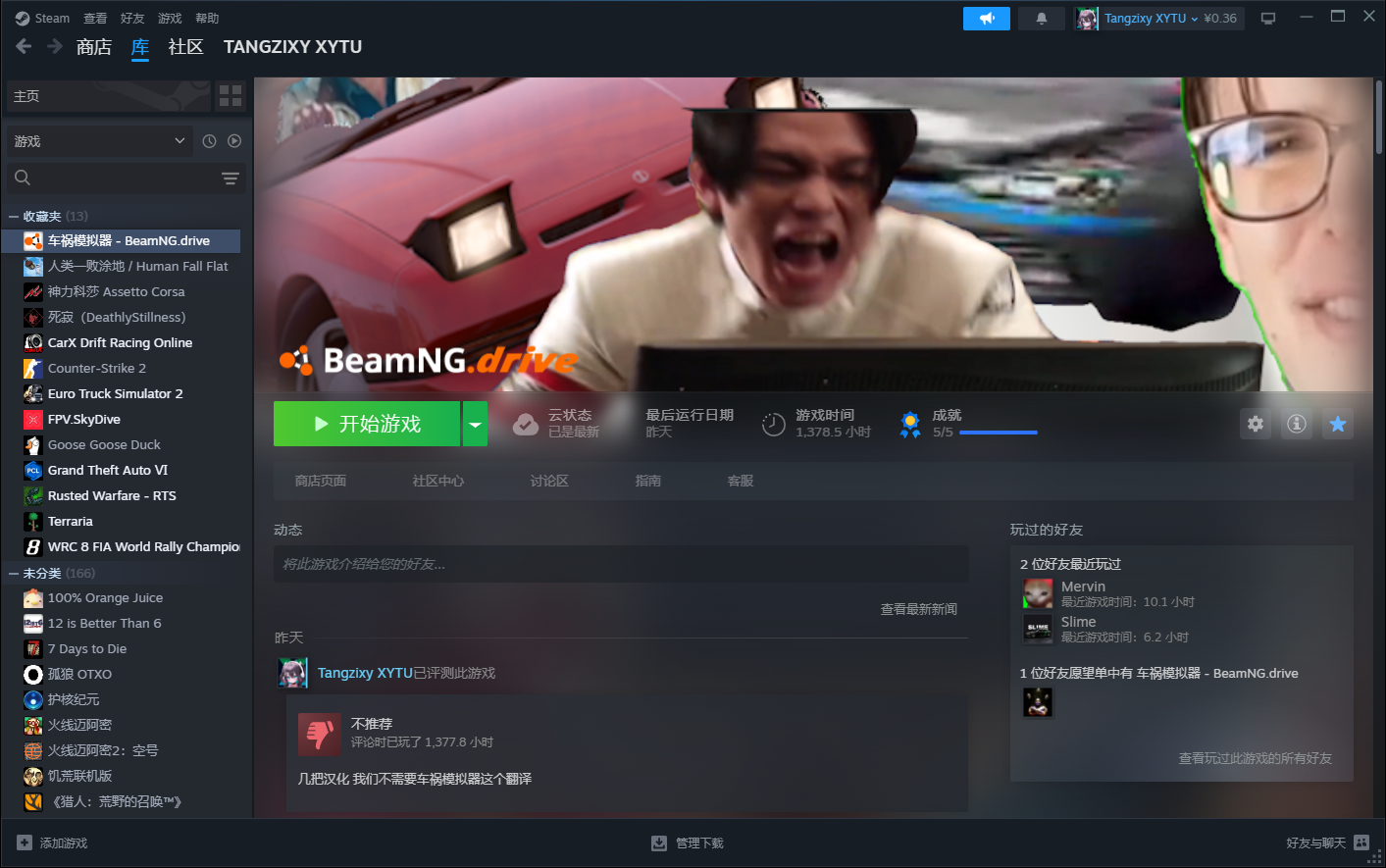Switch library to grid collections view
1386x868 pixels.
231,95
